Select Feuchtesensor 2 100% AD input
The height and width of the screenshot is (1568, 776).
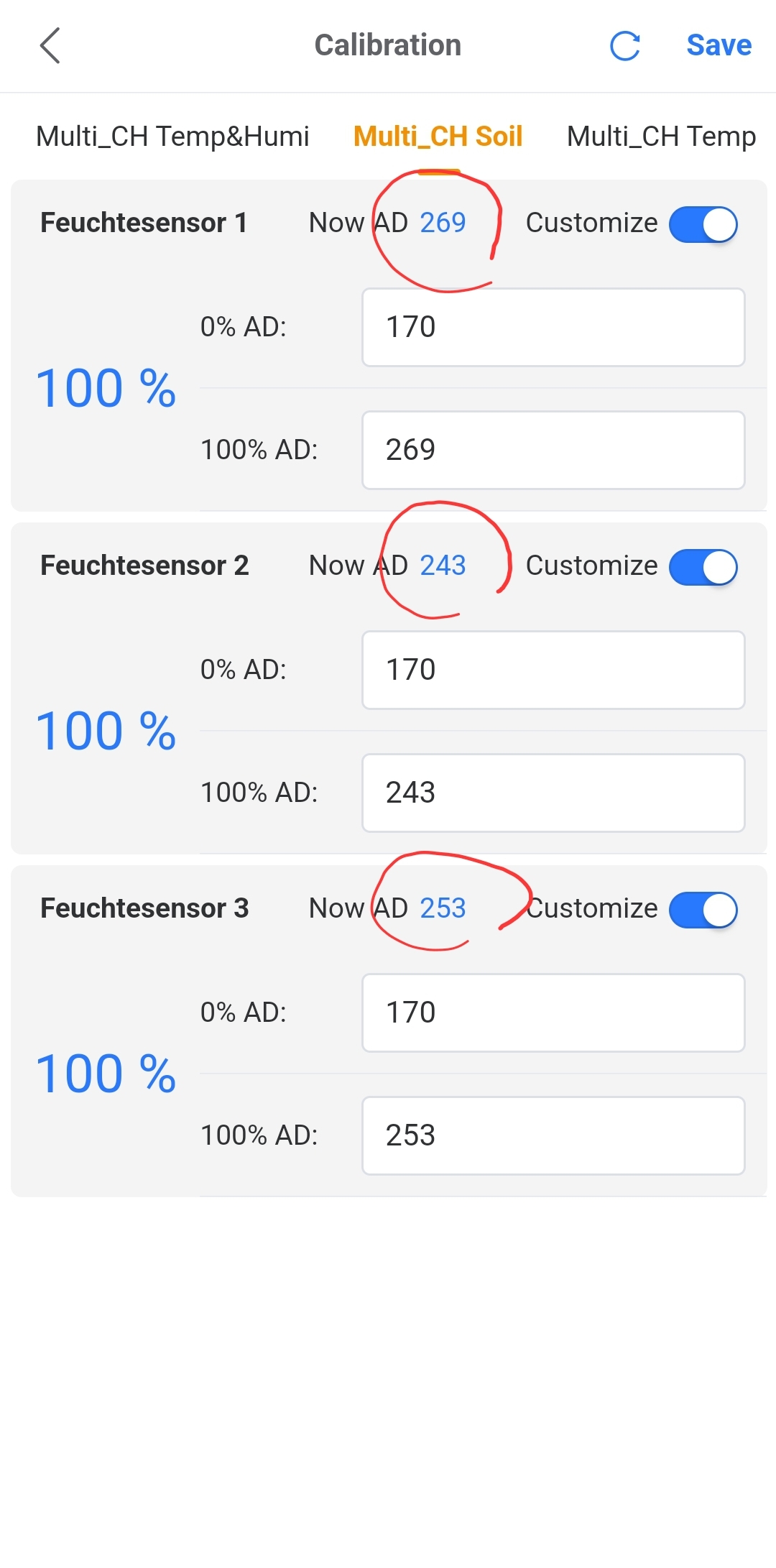[553, 793]
